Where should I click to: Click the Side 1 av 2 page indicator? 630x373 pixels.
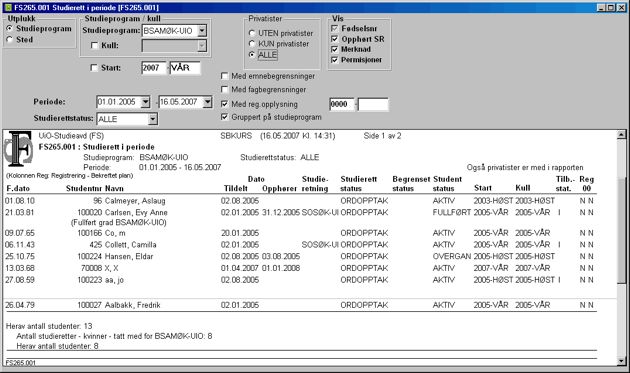[382, 136]
